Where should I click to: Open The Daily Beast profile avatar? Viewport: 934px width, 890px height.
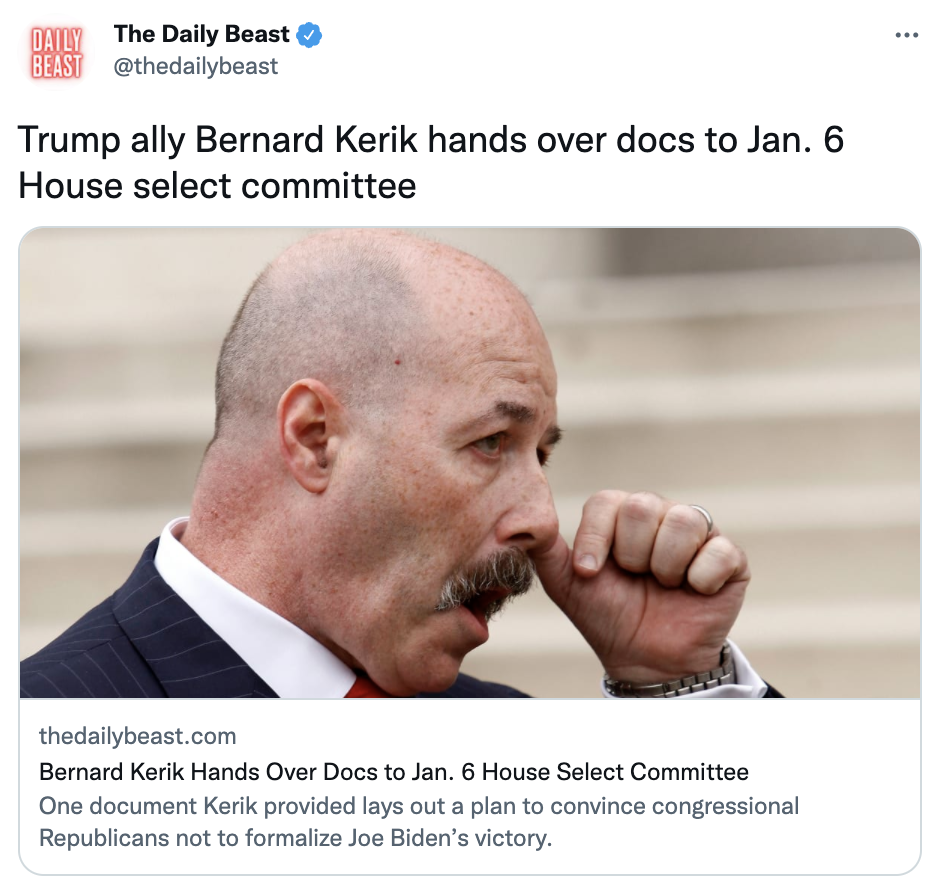click(x=56, y=52)
